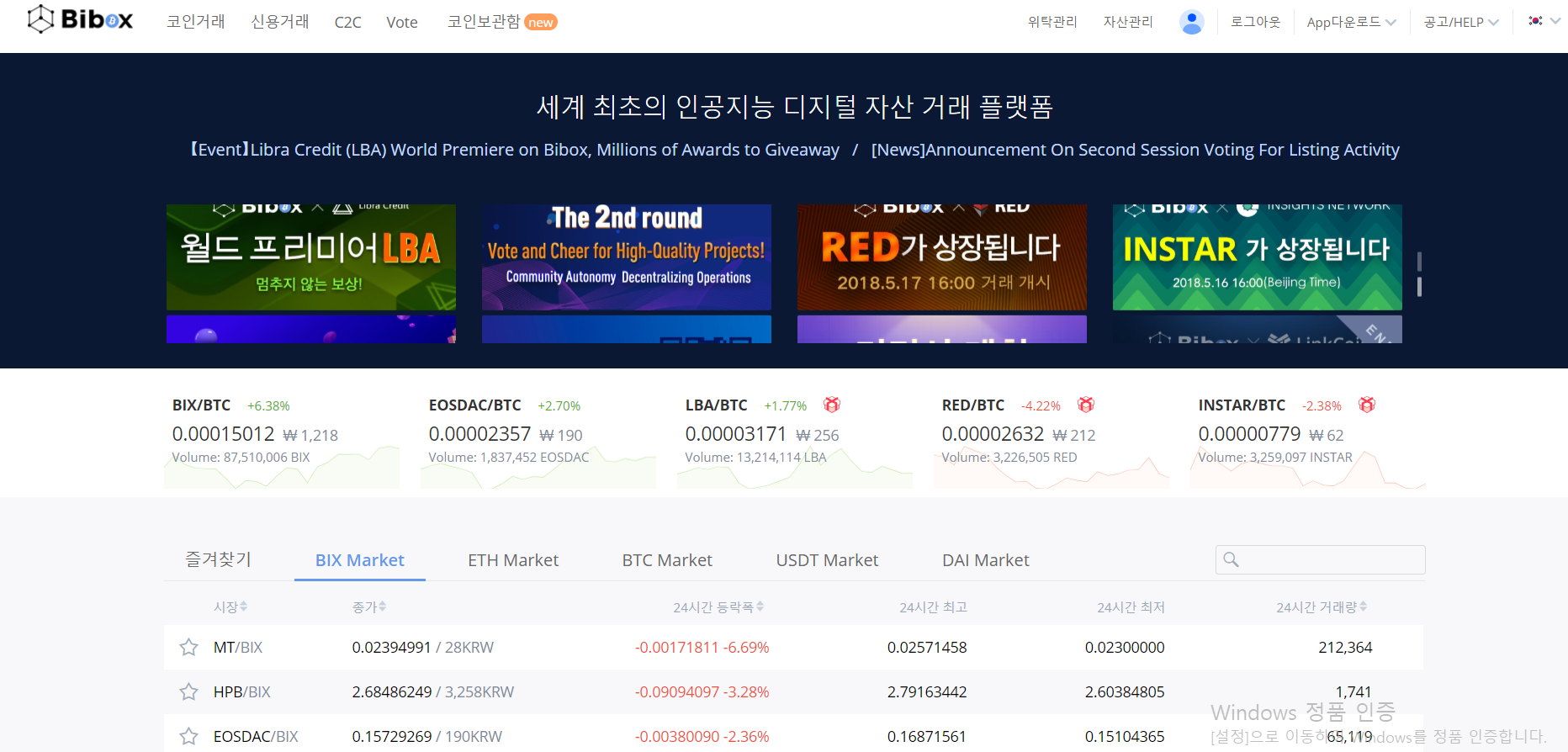Image resolution: width=1568 pixels, height=752 pixels.
Task: Select the MT/BIX market row name
Action: point(238,648)
